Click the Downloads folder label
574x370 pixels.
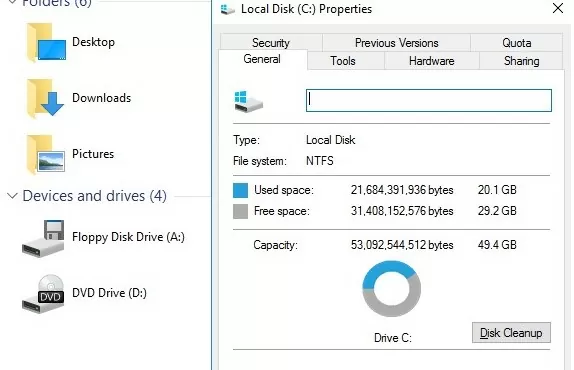coord(101,98)
